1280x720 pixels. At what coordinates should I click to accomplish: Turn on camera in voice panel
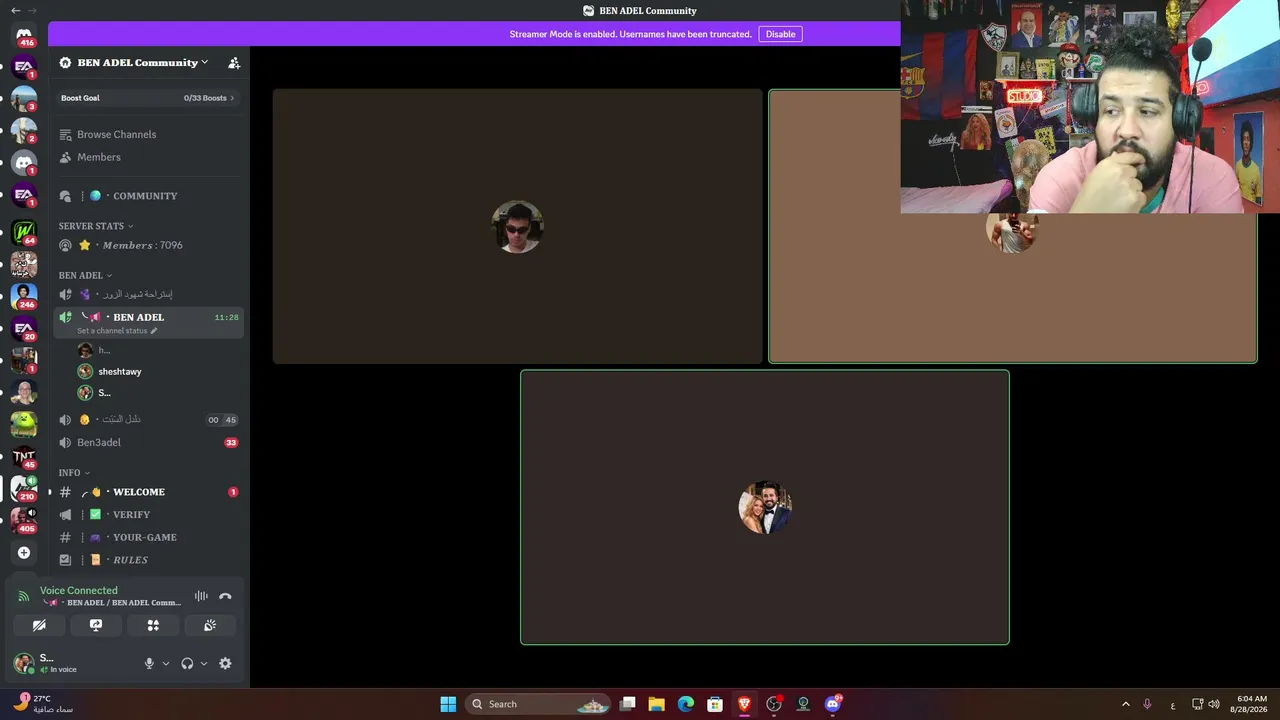click(39, 625)
